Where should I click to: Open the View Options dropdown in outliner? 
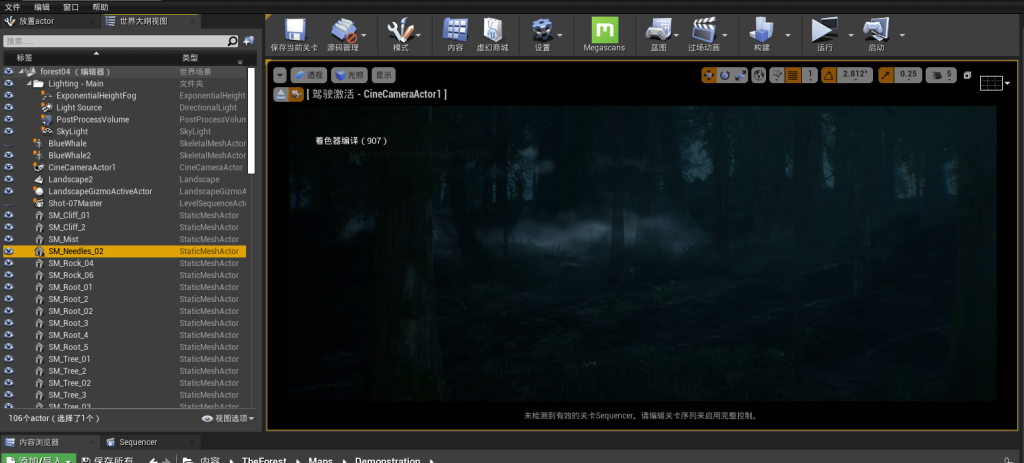(x=228, y=418)
